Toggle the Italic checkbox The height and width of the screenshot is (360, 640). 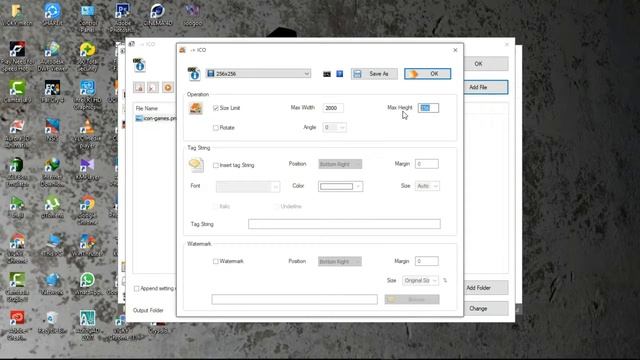point(215,206)
